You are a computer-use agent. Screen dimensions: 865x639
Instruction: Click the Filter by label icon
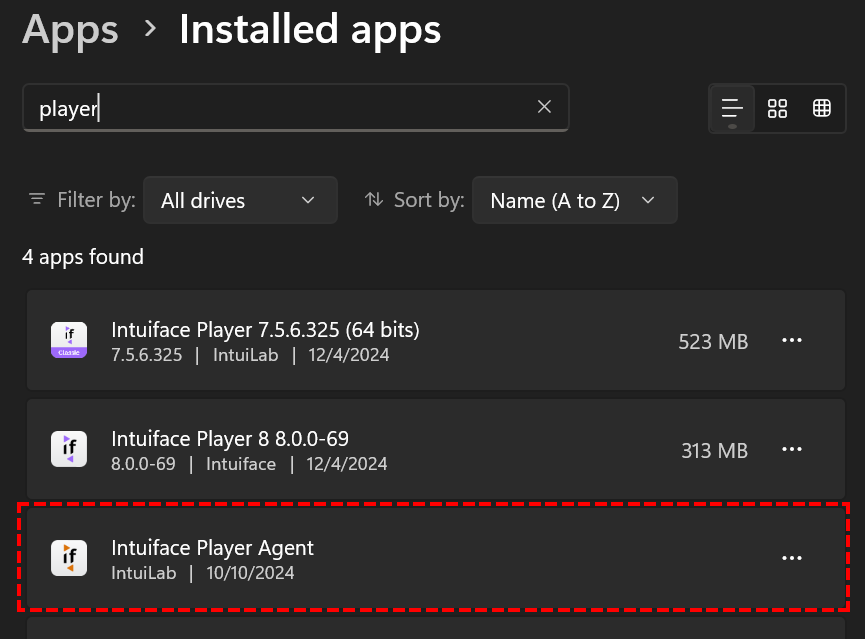[37, 199]
